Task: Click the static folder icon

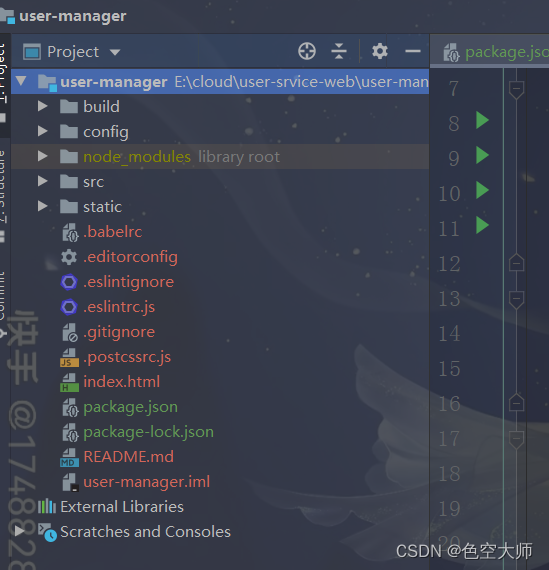Action: (69, 206)
